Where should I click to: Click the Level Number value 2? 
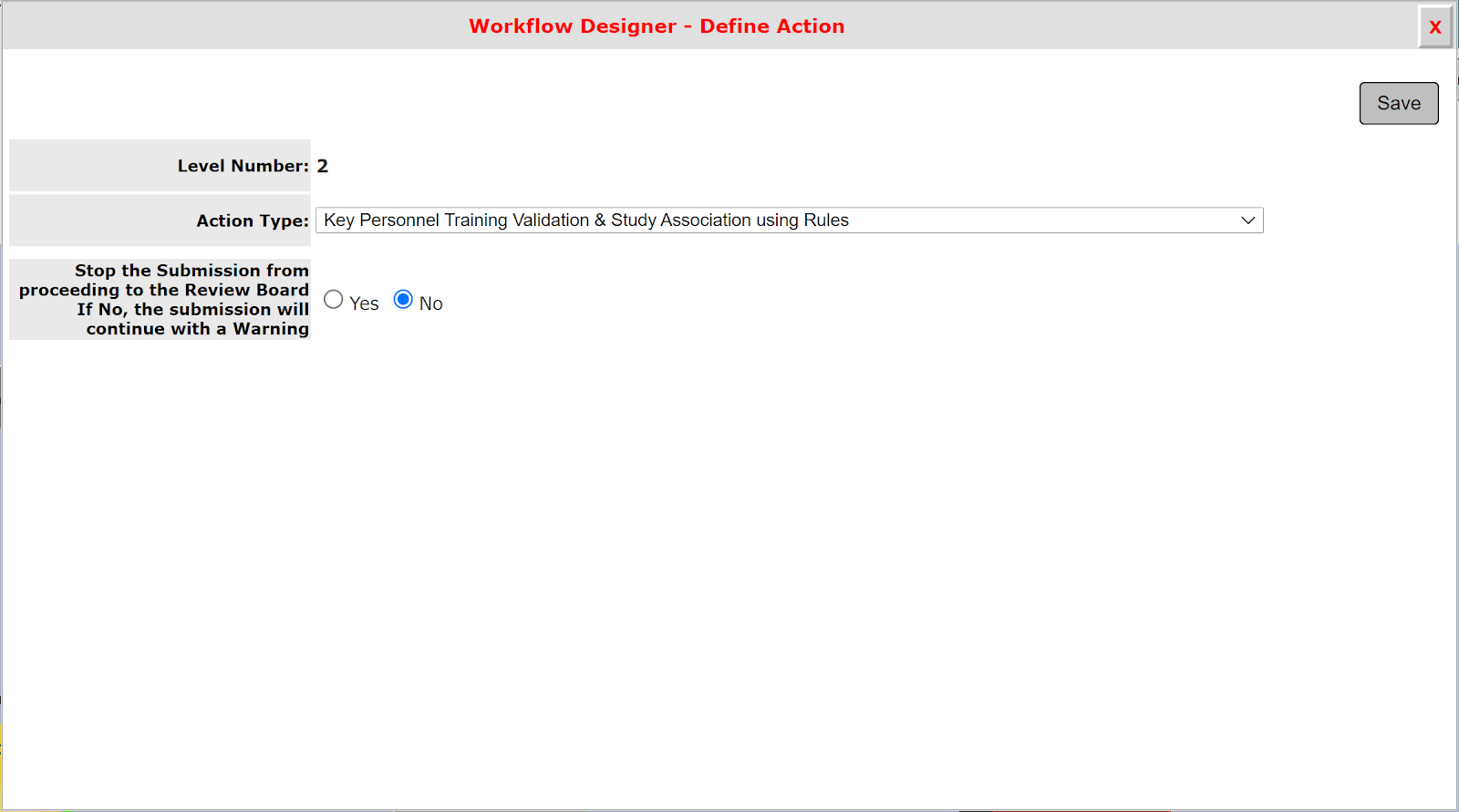click(323, 166)
